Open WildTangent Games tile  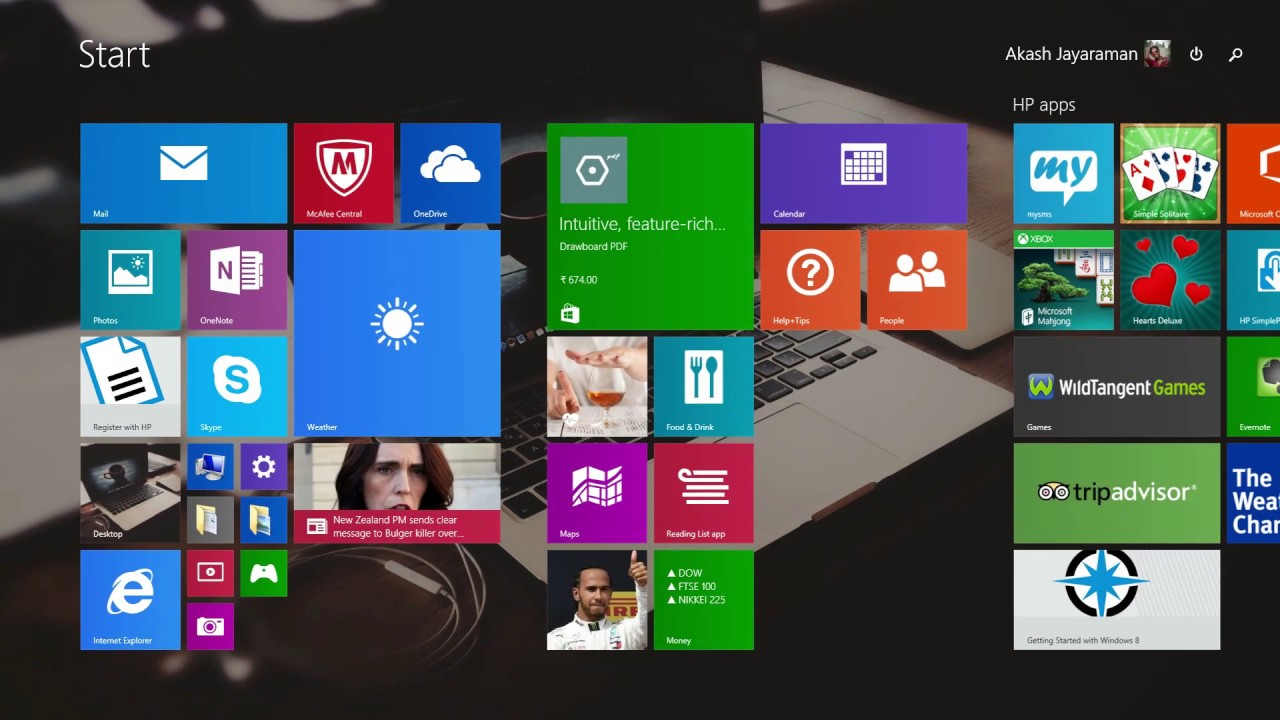point(1117,386)
